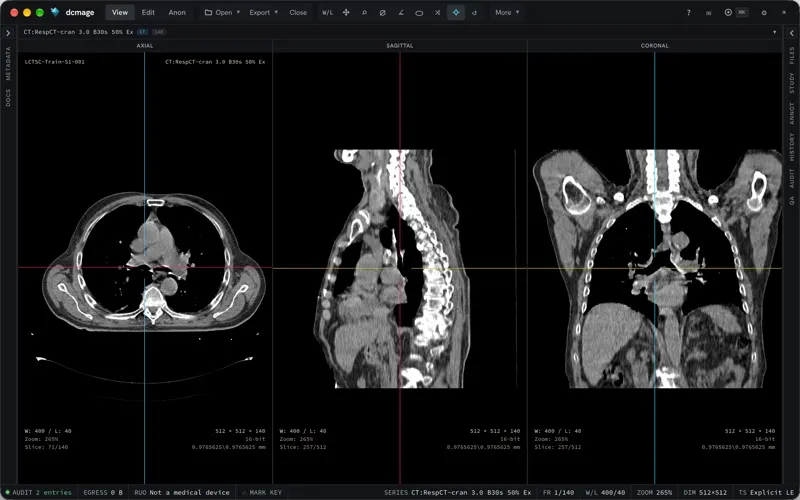Click W/L 400/40 status entry
The width and height of the screenshot is (800, 500).
tap(605, 492)
